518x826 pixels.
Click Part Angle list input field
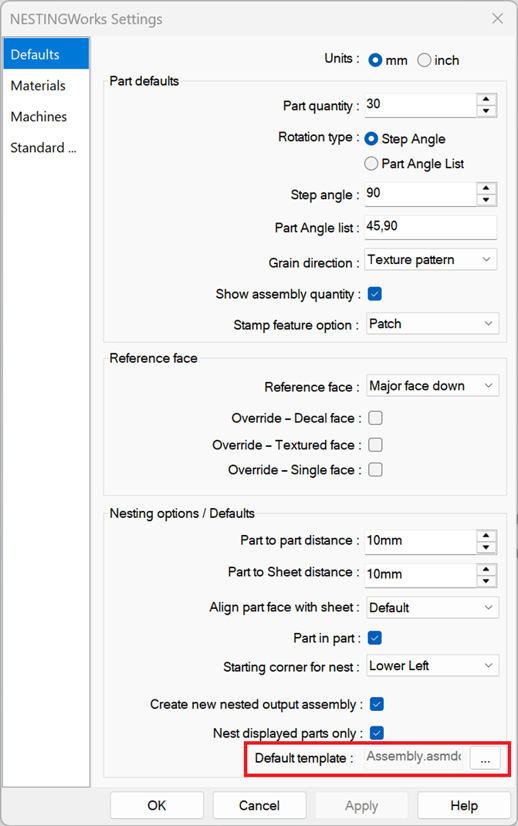[431, 227]
